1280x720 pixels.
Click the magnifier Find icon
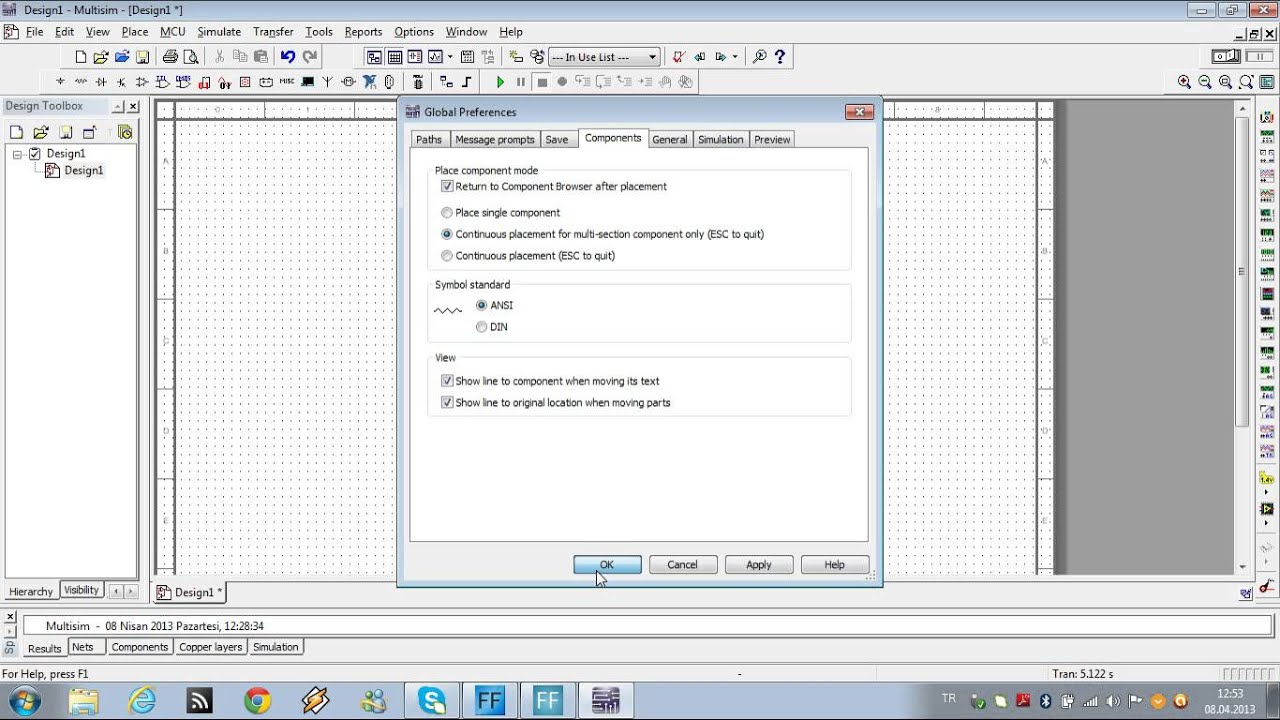[759, 57]
